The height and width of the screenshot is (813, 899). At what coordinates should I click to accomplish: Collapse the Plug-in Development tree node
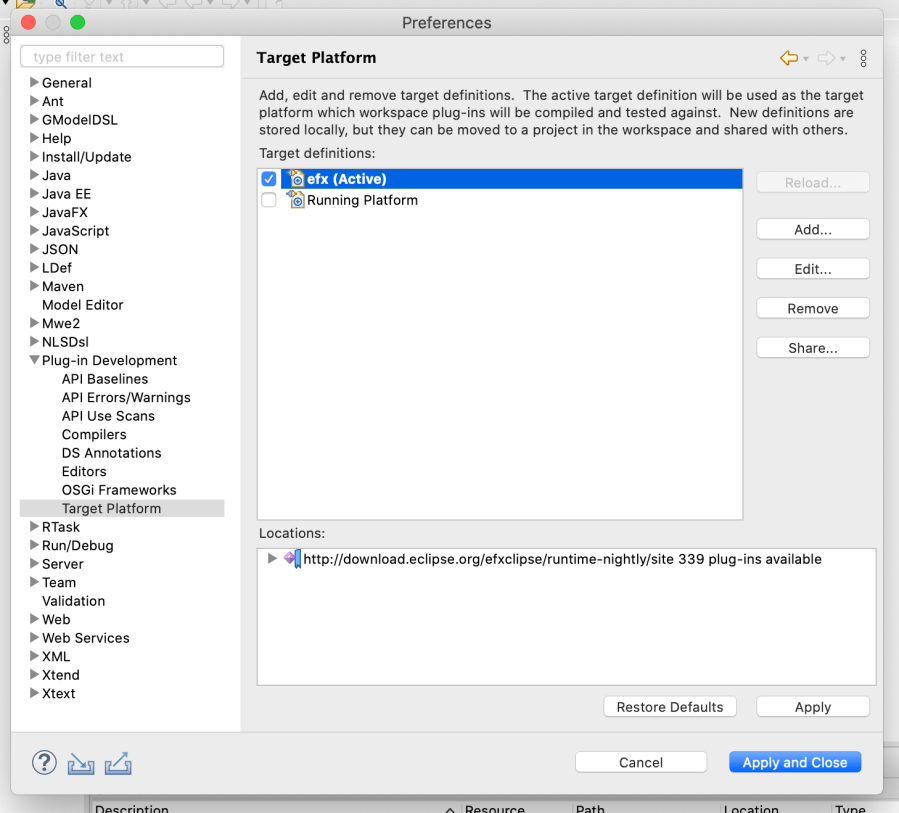click(34, 360)
